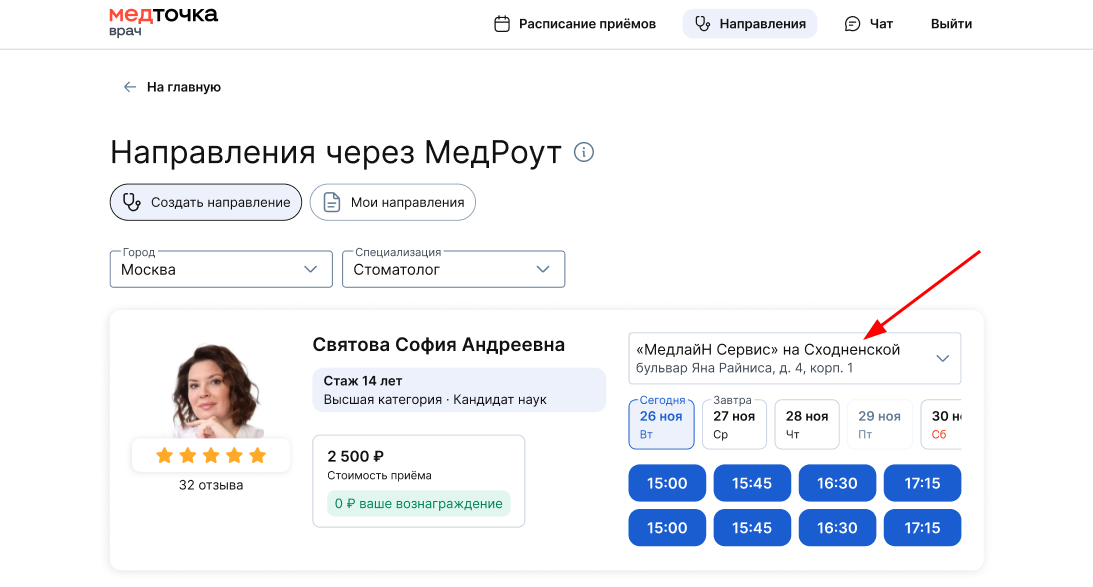Viewport: 1093px width, 587px height.
Task: Click the МедТочка врач logo
Action: pyautogui.click(x=163, y=22)
